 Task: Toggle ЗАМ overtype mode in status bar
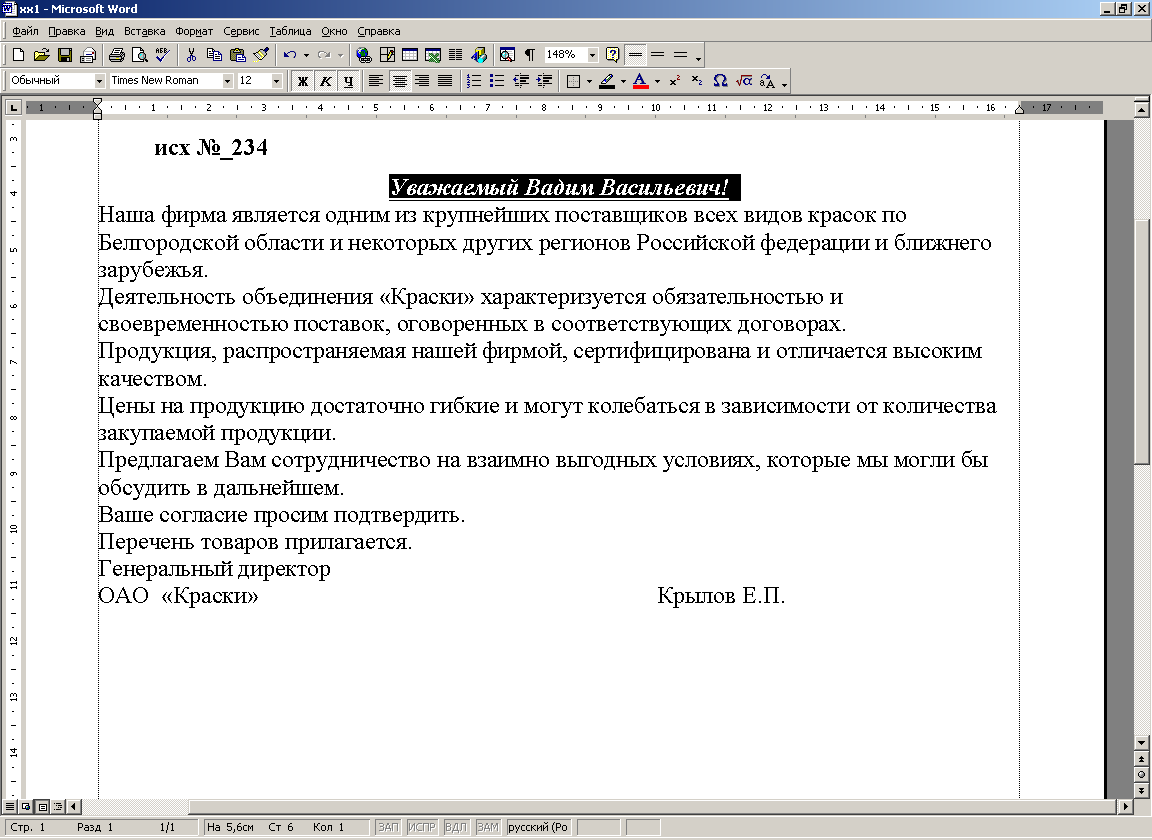point(488,827)
